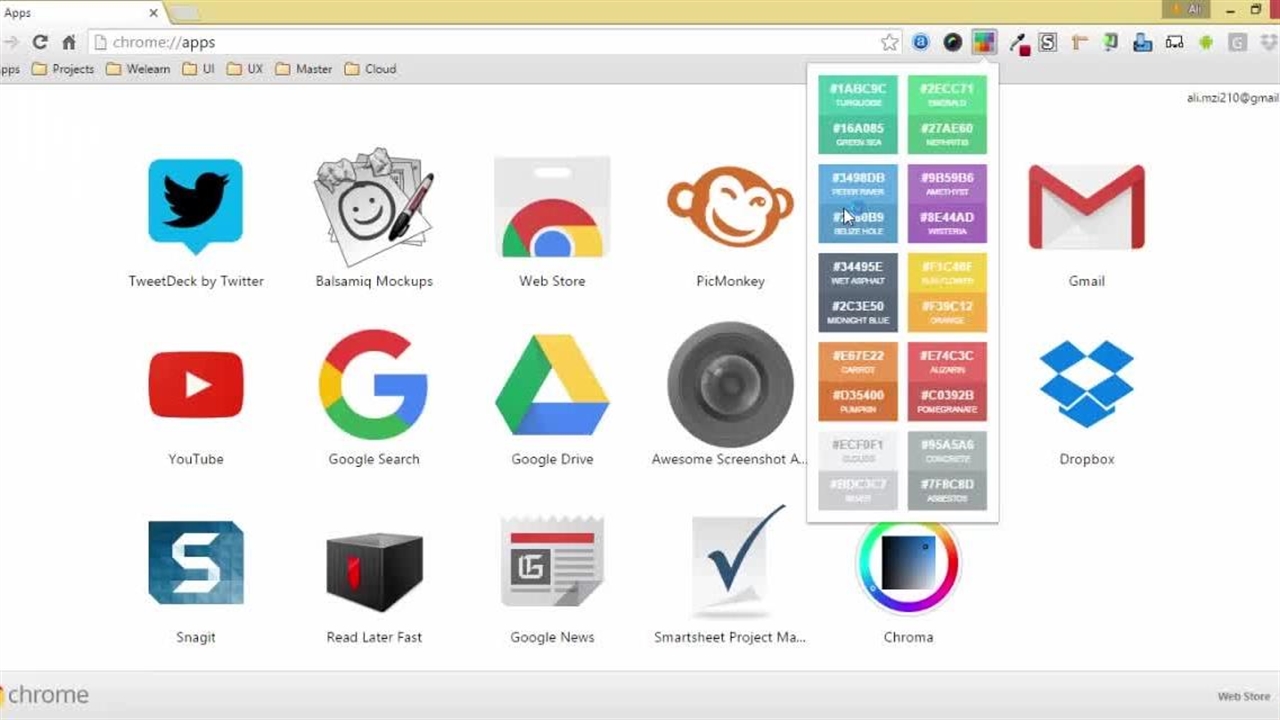
Task: Open the Master bookmark folder
Action: pyautogui.click(x=303, y=69)
